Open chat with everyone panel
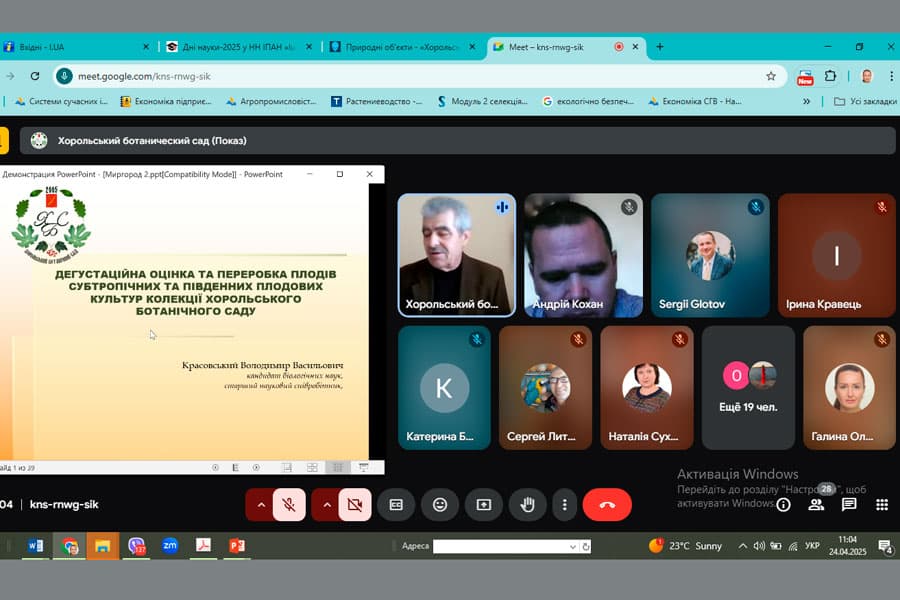900x600 pixels. [848, 505]
